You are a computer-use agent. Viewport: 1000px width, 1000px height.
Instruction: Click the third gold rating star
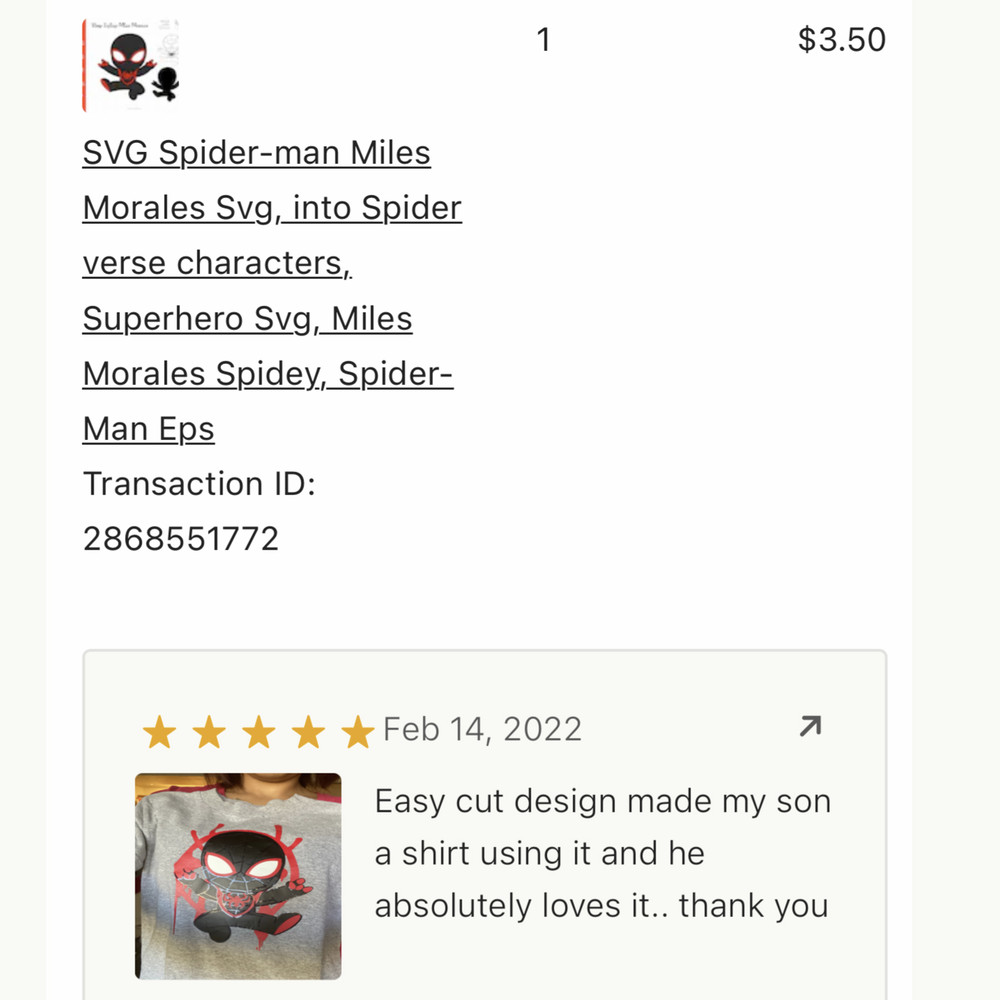point(258,733)
